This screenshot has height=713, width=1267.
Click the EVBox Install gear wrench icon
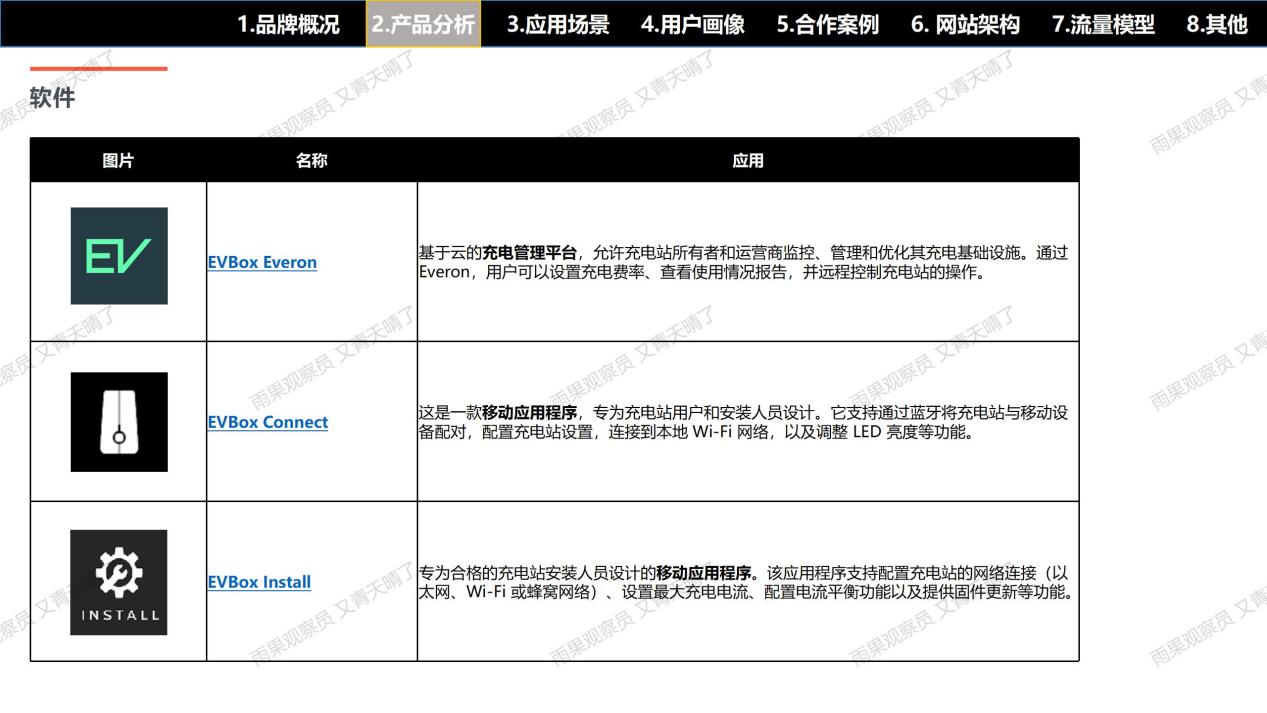tap(119, 582)
